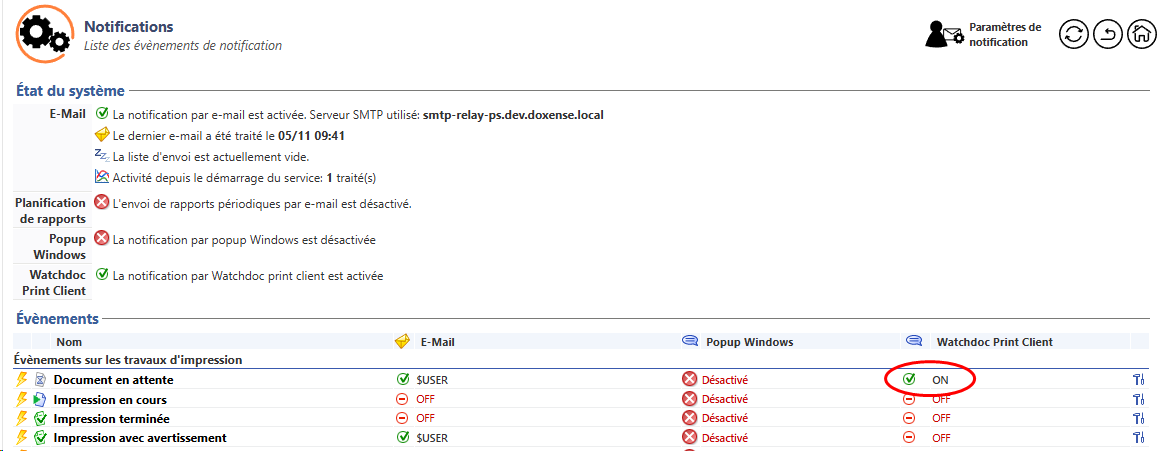The height and width of the screenshot is (451, 1159).
Task: Toggle Watchdoc Print Client ON for Document en attente
Action: pos(940,380)
